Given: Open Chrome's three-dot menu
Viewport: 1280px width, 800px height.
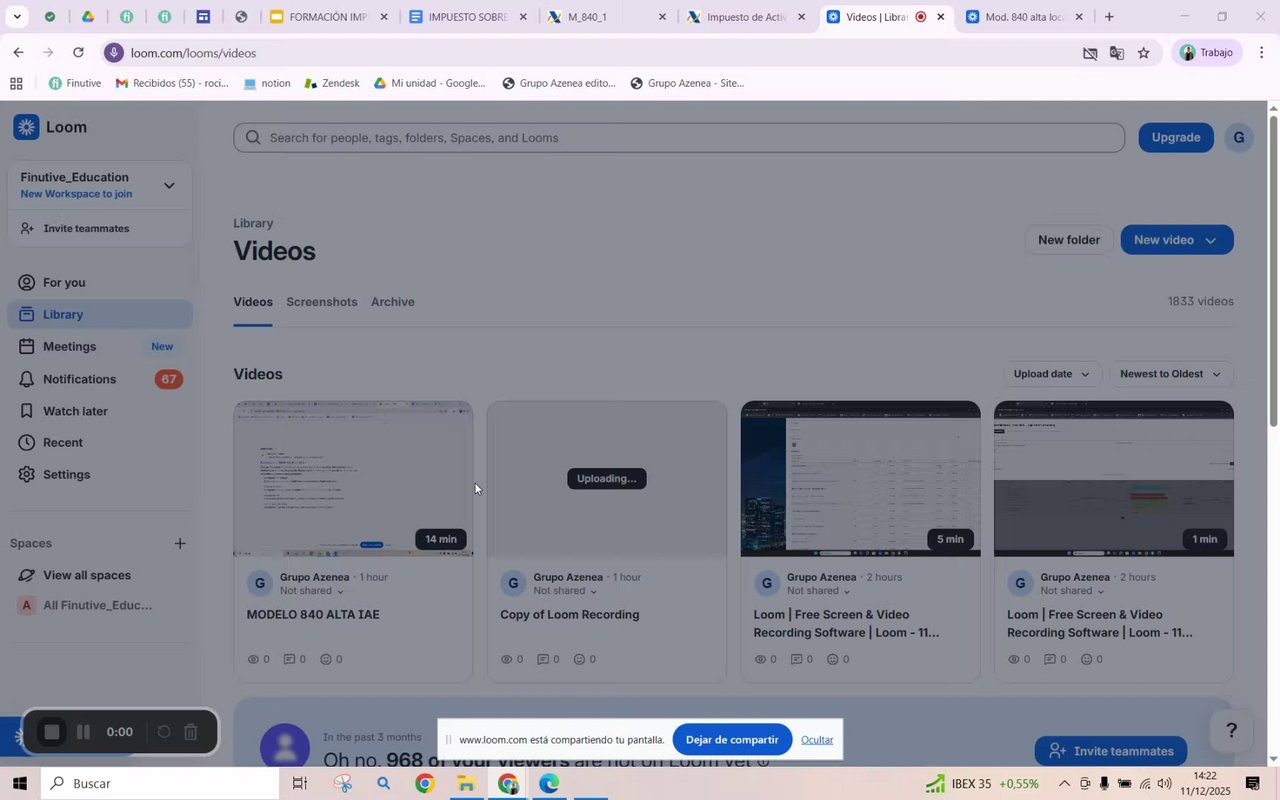Looking at the screenshot, I should [x=1262, y=53].
